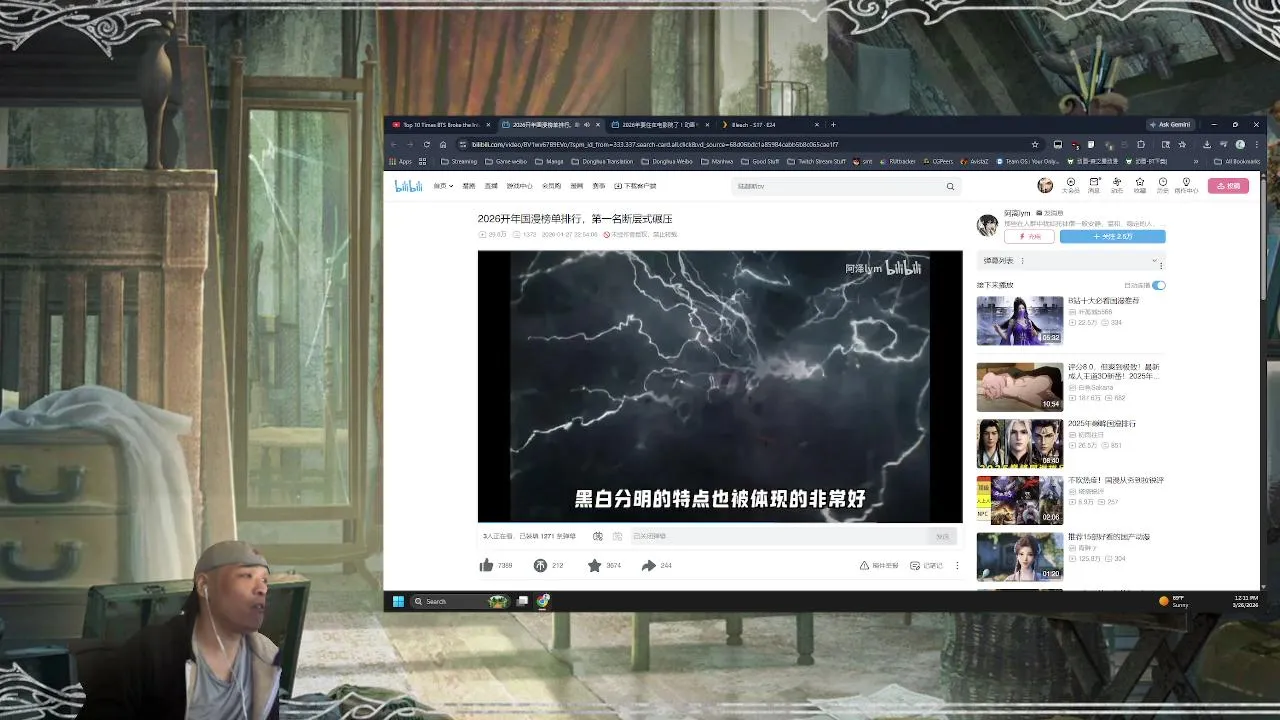Click the taskbar Search box
Screen dimensions: 1280x720
click(x=461, y=601)
